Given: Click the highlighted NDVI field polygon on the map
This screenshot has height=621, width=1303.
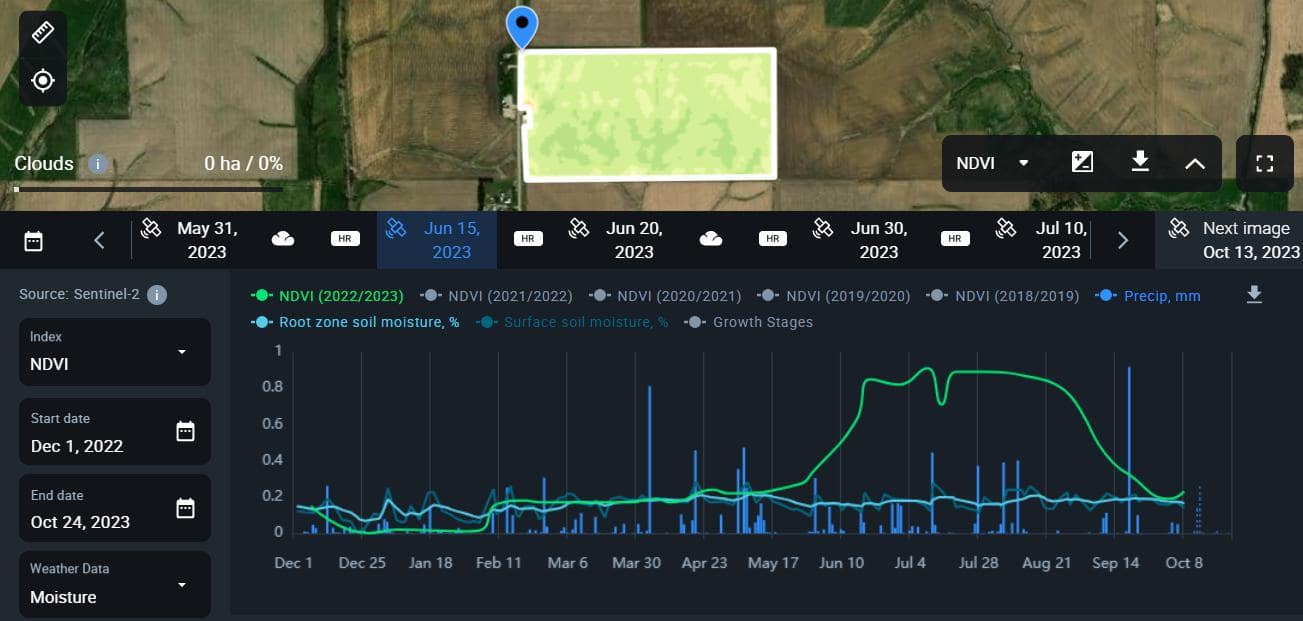Looking at the screenshot, I should [x=649, y=115].
